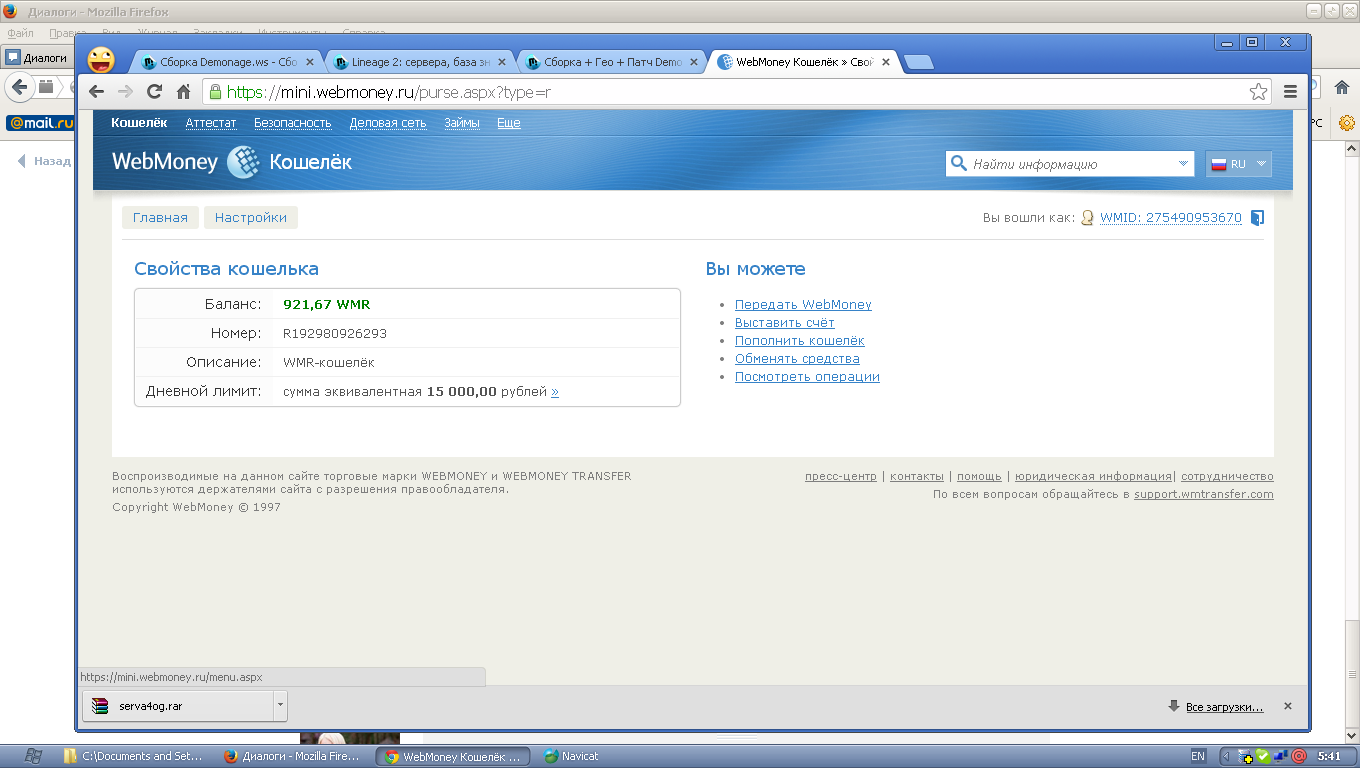The width and height of the screenshot is (1360, 768).
Task: Open the пресс-центр footer link
Action: 841,477
